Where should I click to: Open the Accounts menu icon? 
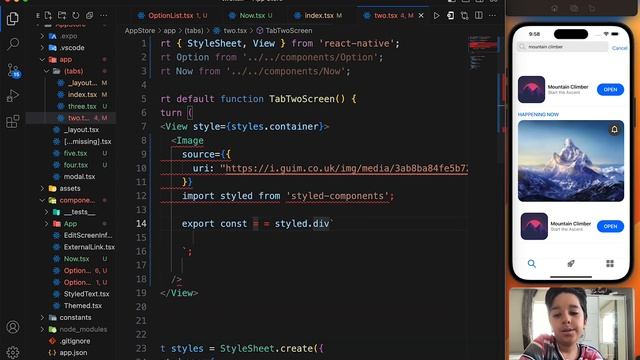pos(13,327)
